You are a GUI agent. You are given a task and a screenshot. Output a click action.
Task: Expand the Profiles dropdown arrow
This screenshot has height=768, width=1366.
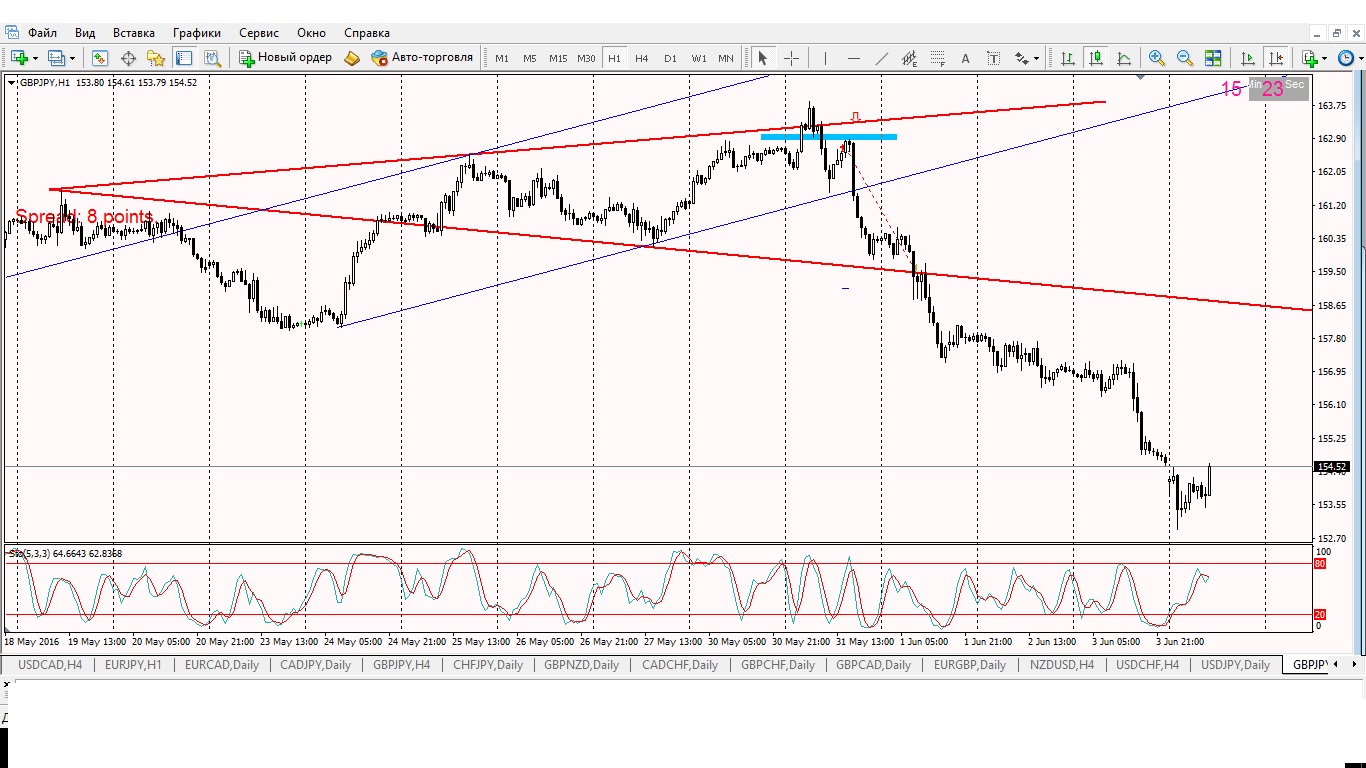tap(72, 58)
